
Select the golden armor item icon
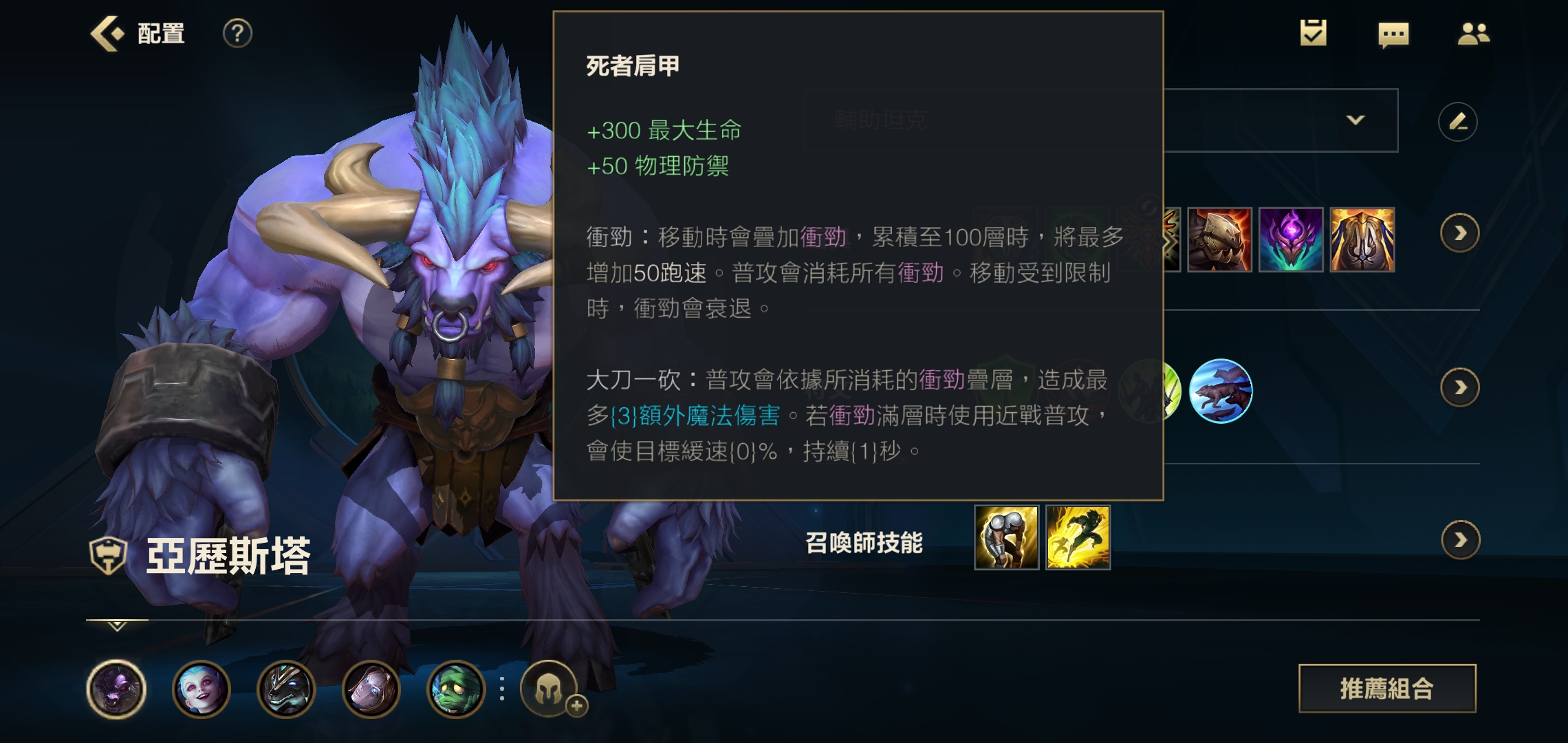click(1219, 239)
